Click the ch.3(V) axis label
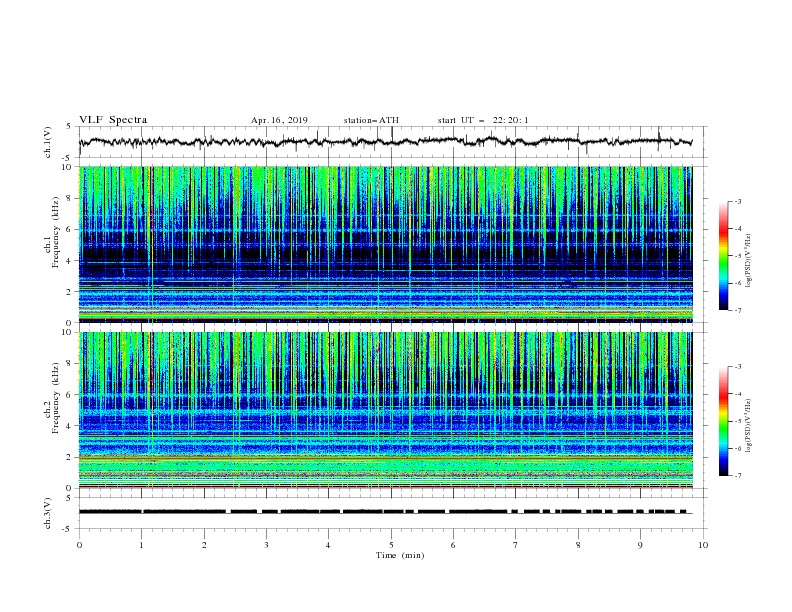Image resolution: width=792 pixels, height=612 pixels. pos(47,513)
